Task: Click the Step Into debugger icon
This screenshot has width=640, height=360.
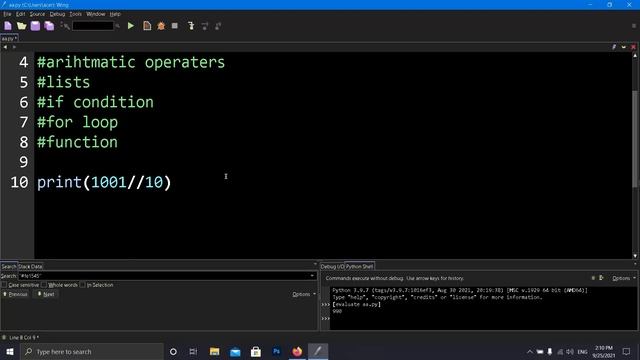Action: (191, 26)
